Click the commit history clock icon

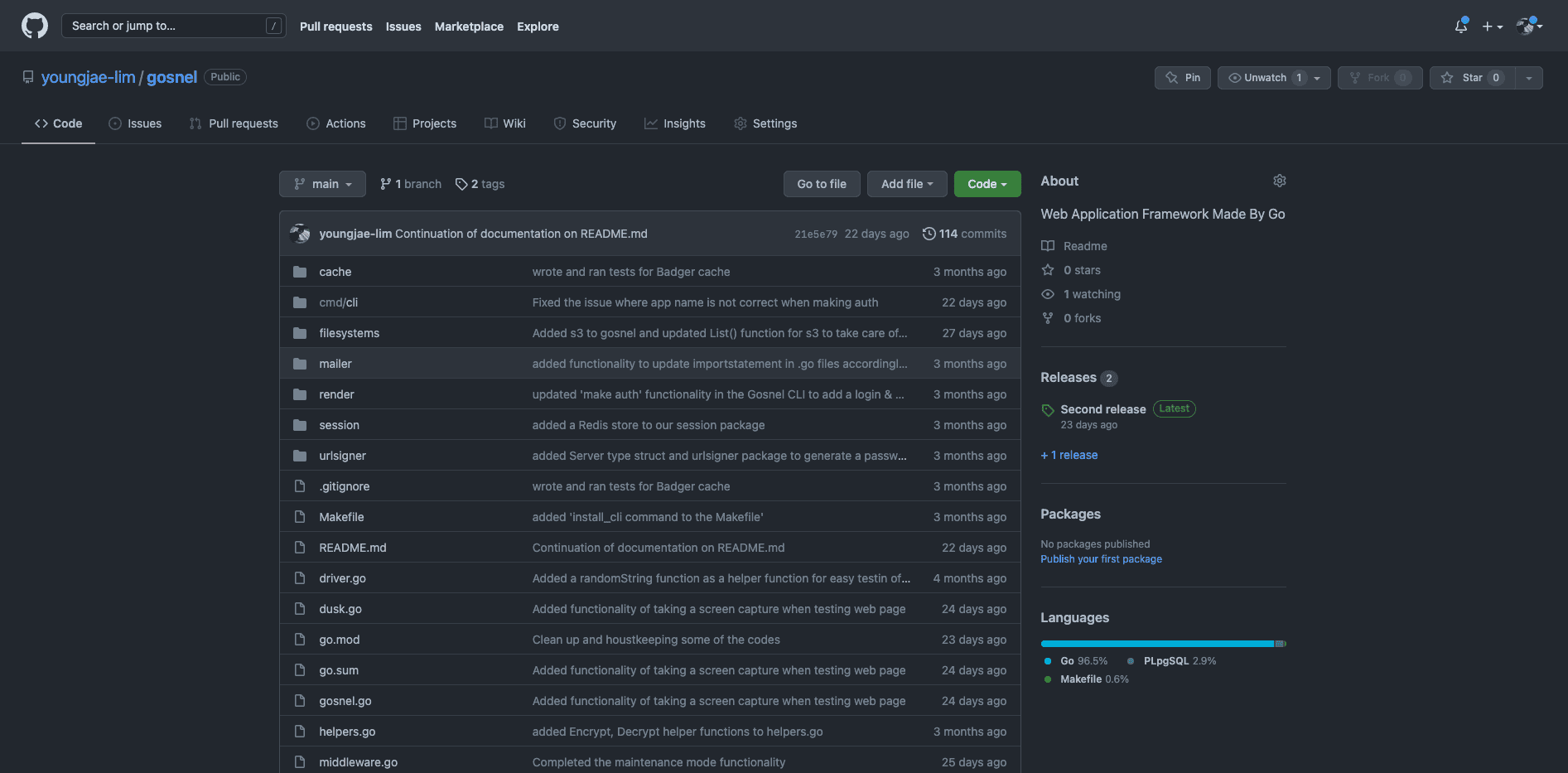(929, 234)
